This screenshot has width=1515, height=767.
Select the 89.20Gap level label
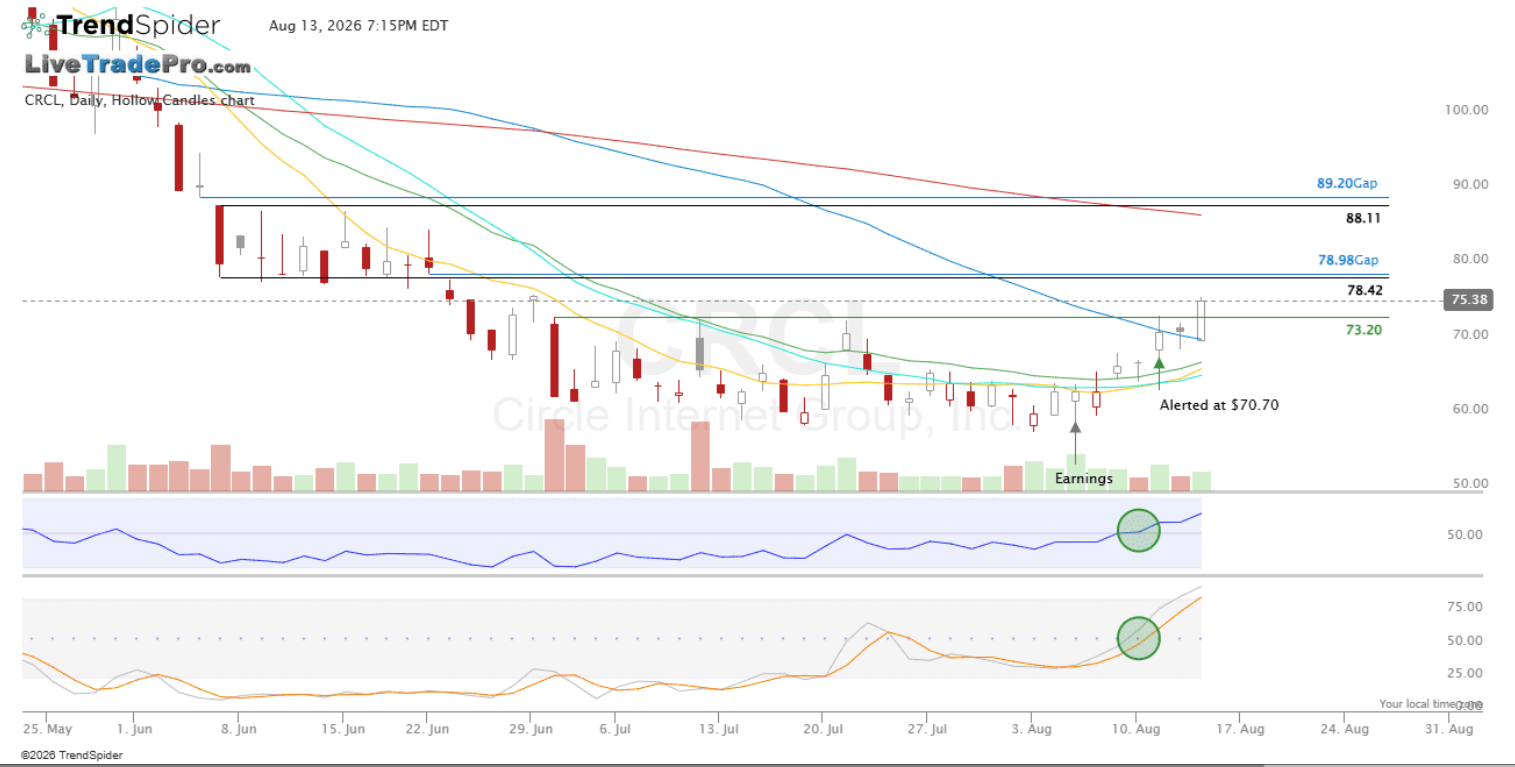click(1347, 184)
